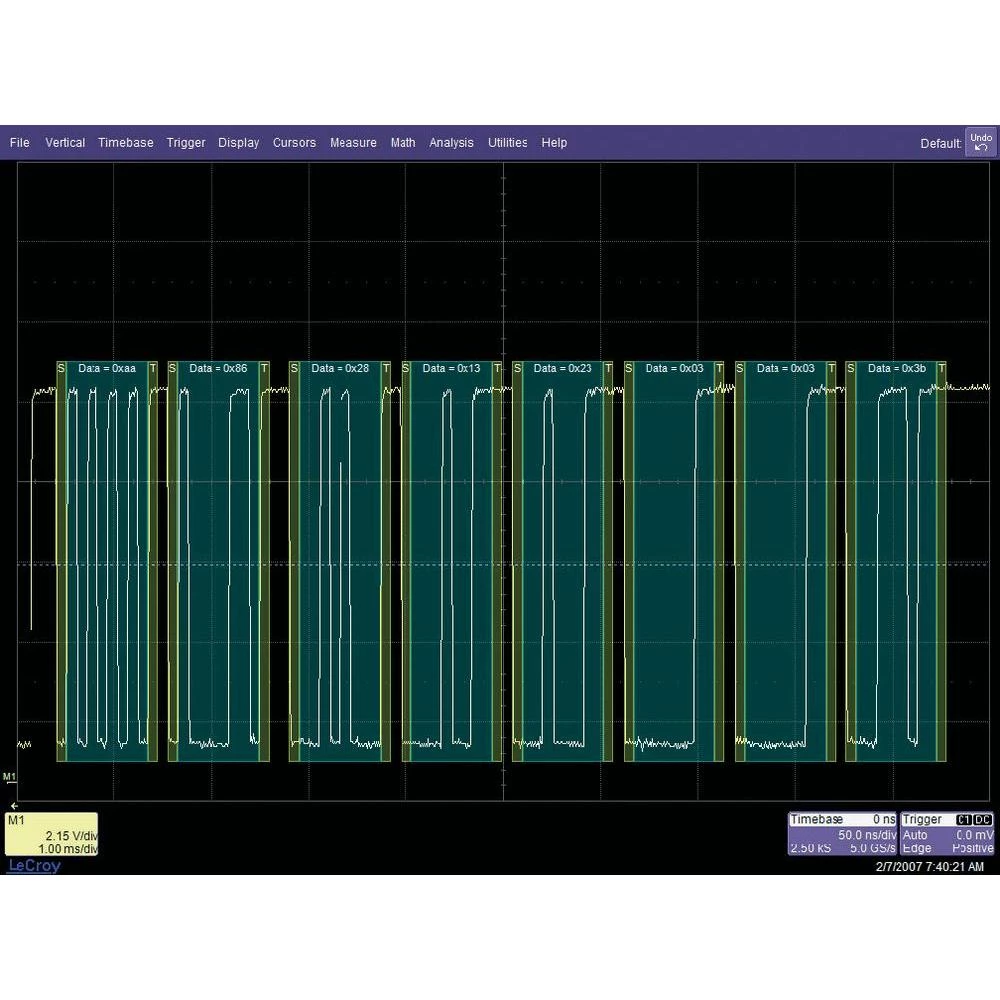Screen dimensions: 1000x1000
Task: Open the Timebase descriptor box
Action: click(x=843, y=833)
